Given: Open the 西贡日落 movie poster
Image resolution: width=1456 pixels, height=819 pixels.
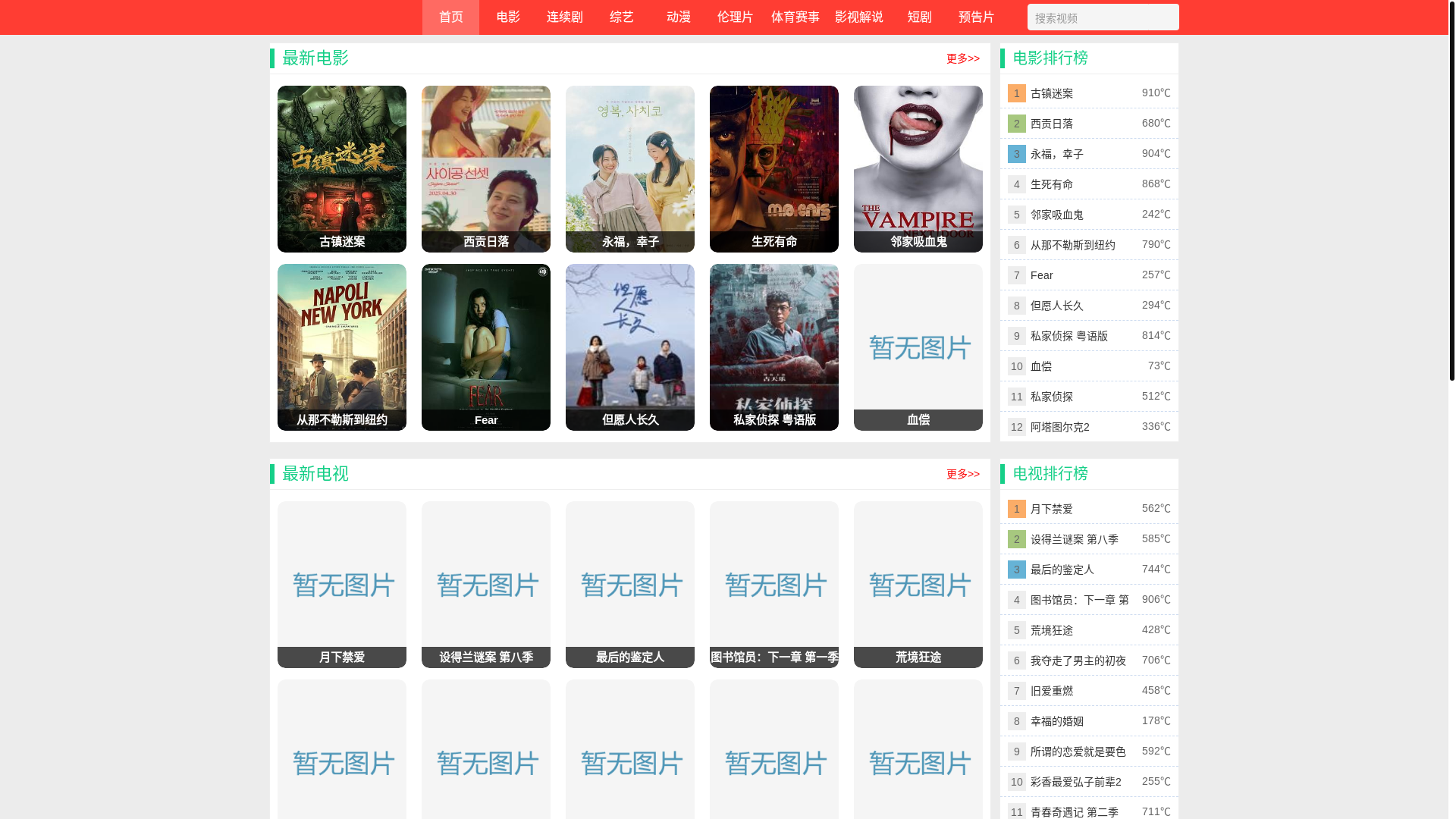Looking at the screenshot, I should pyautogui.click(x=486, y=169).
